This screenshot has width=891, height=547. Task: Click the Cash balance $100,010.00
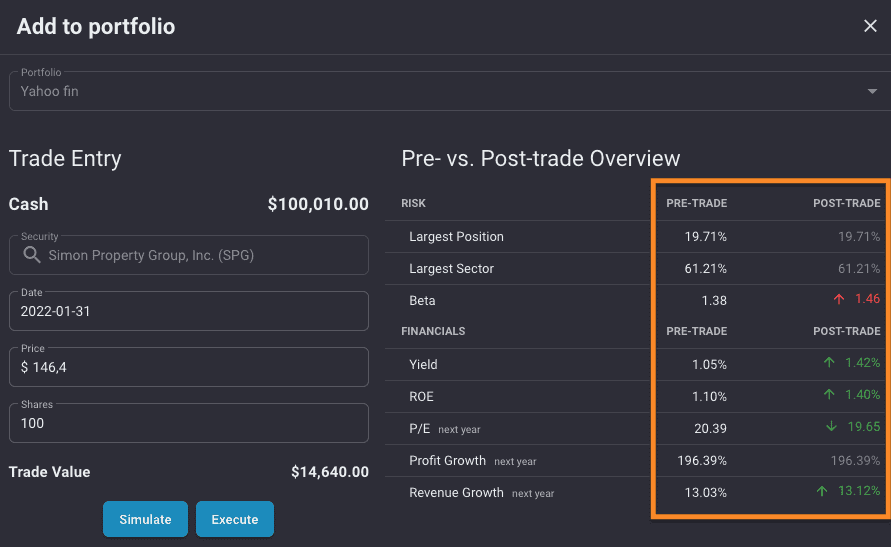tap(318, 204)
